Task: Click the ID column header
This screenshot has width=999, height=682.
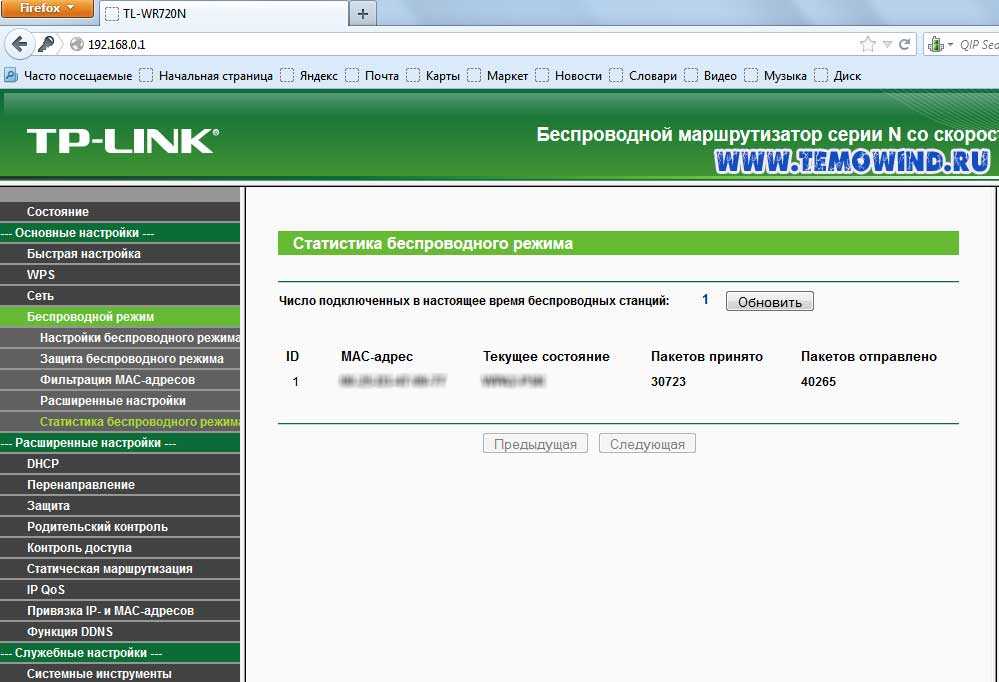Action: pos(292,357)
